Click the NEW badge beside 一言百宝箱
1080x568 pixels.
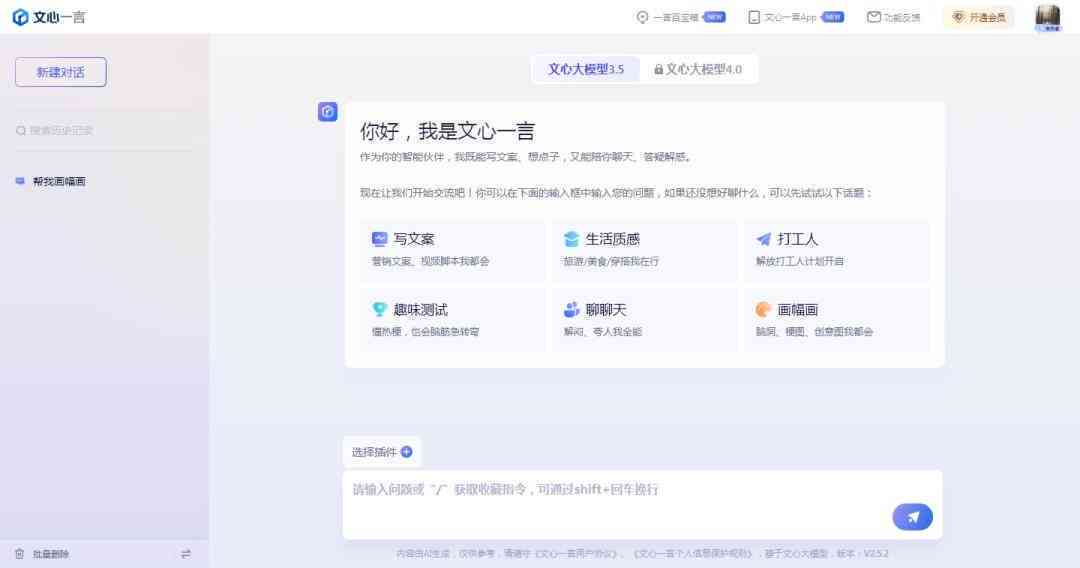[x=714, y=17]
